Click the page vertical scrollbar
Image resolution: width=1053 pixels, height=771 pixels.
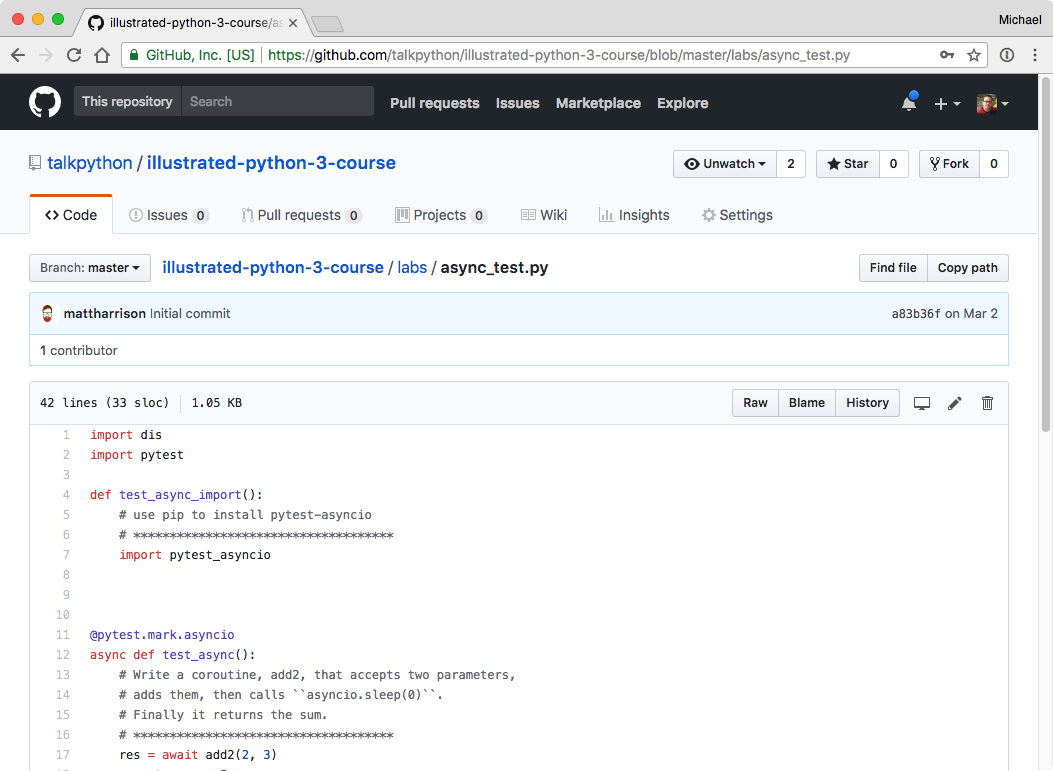click(x=1046, y=255)
